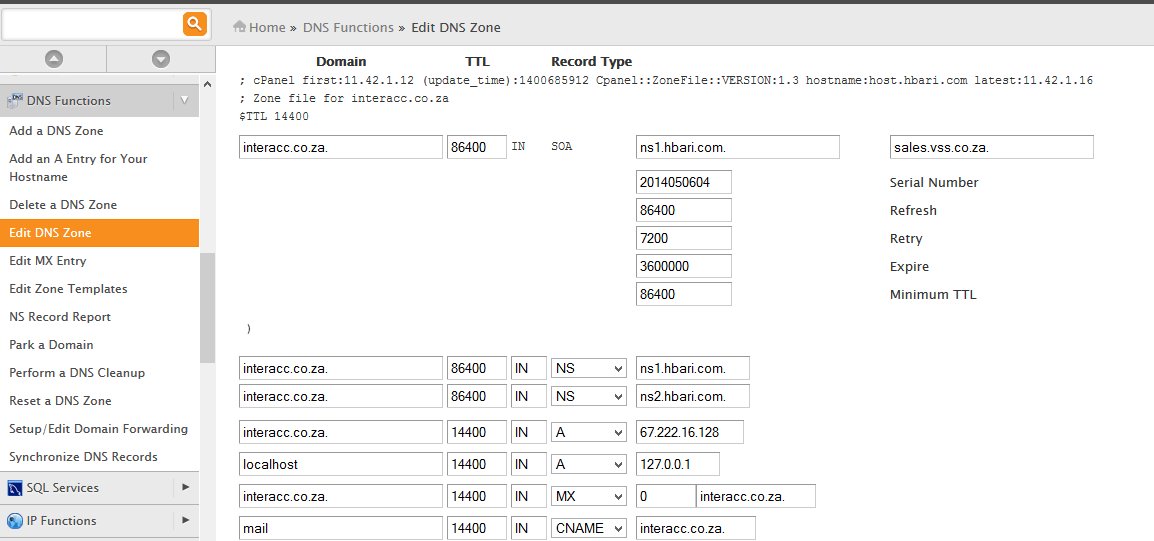The width and height of the screenshot is (1154, 541).
Task: Open the CNAME record type dropdown
Action: click(589, 528)
